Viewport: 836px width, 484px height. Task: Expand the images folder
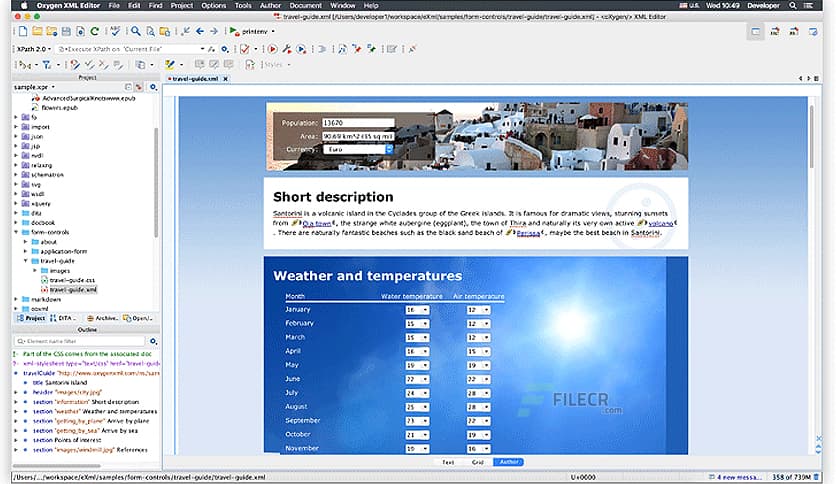[x=35, y=271]
